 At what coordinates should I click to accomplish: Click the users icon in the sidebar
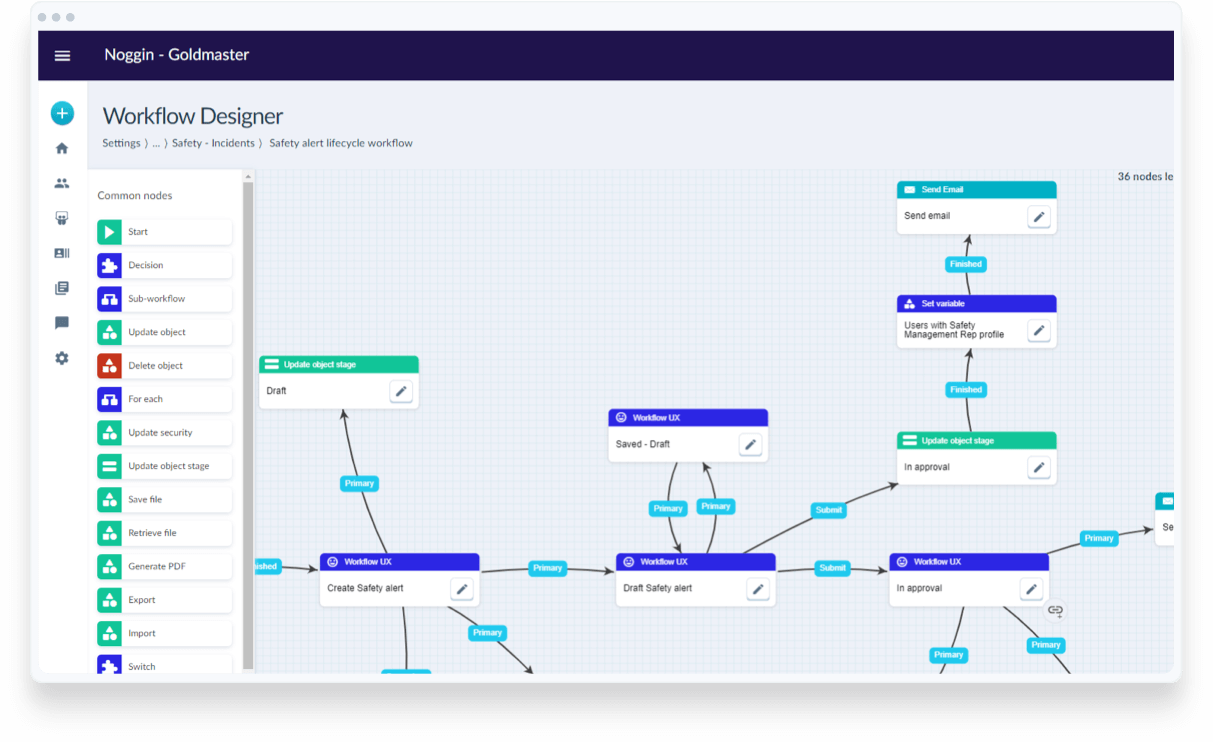62,183
